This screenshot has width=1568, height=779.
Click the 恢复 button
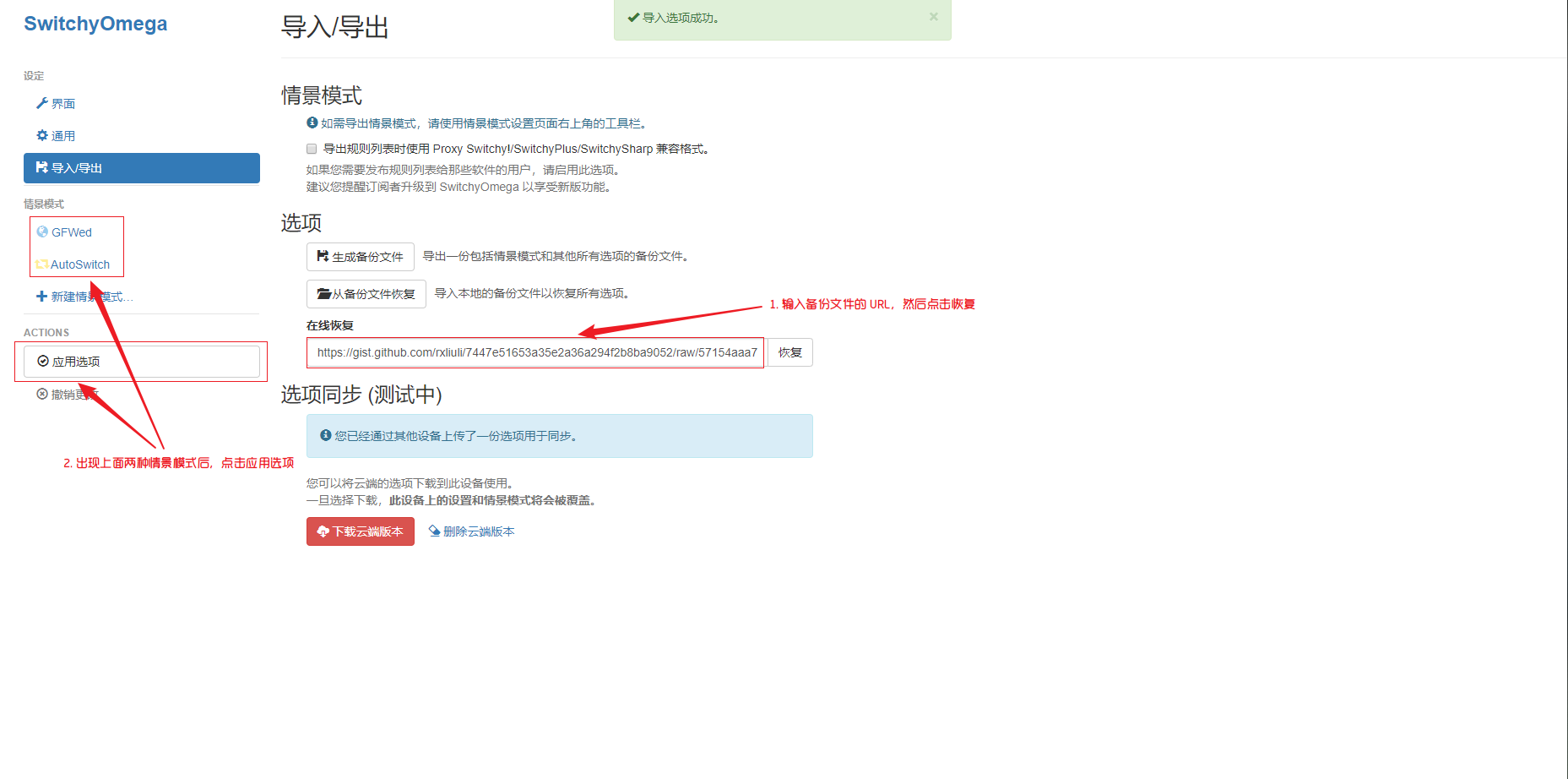pos(790,352)
